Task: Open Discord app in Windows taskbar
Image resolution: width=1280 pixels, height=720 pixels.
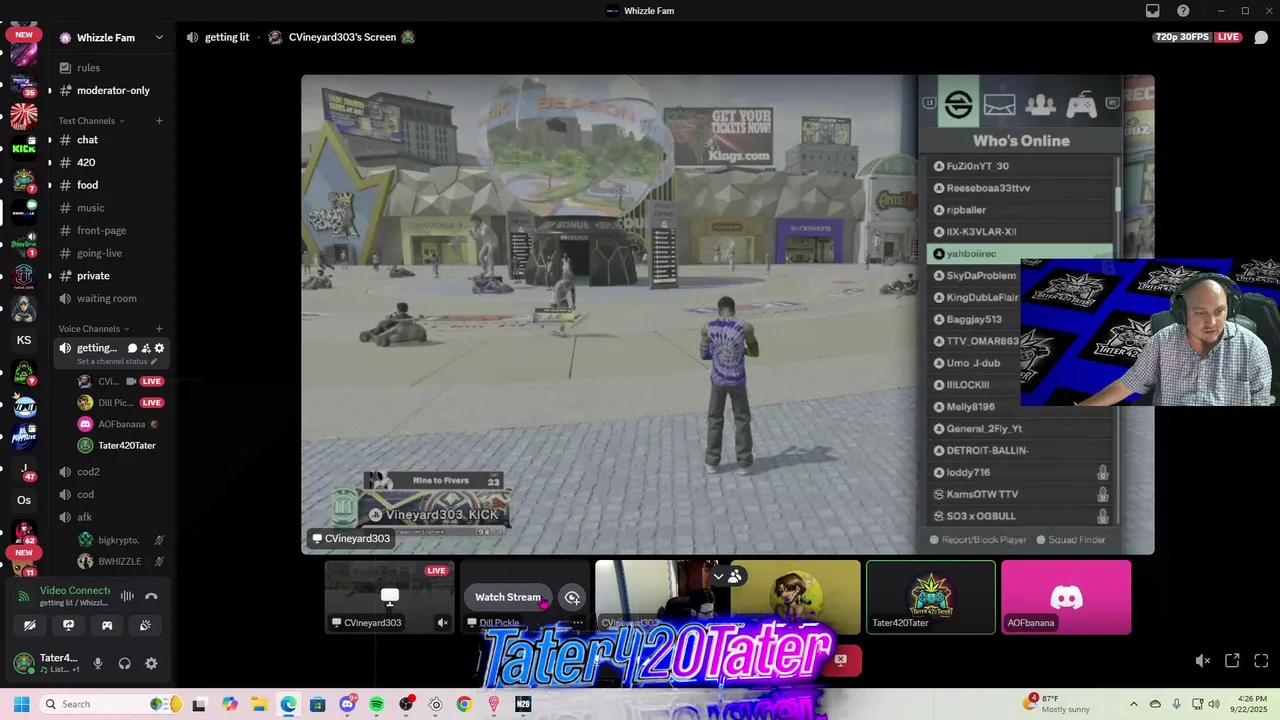Action: (x=347, y=704)
